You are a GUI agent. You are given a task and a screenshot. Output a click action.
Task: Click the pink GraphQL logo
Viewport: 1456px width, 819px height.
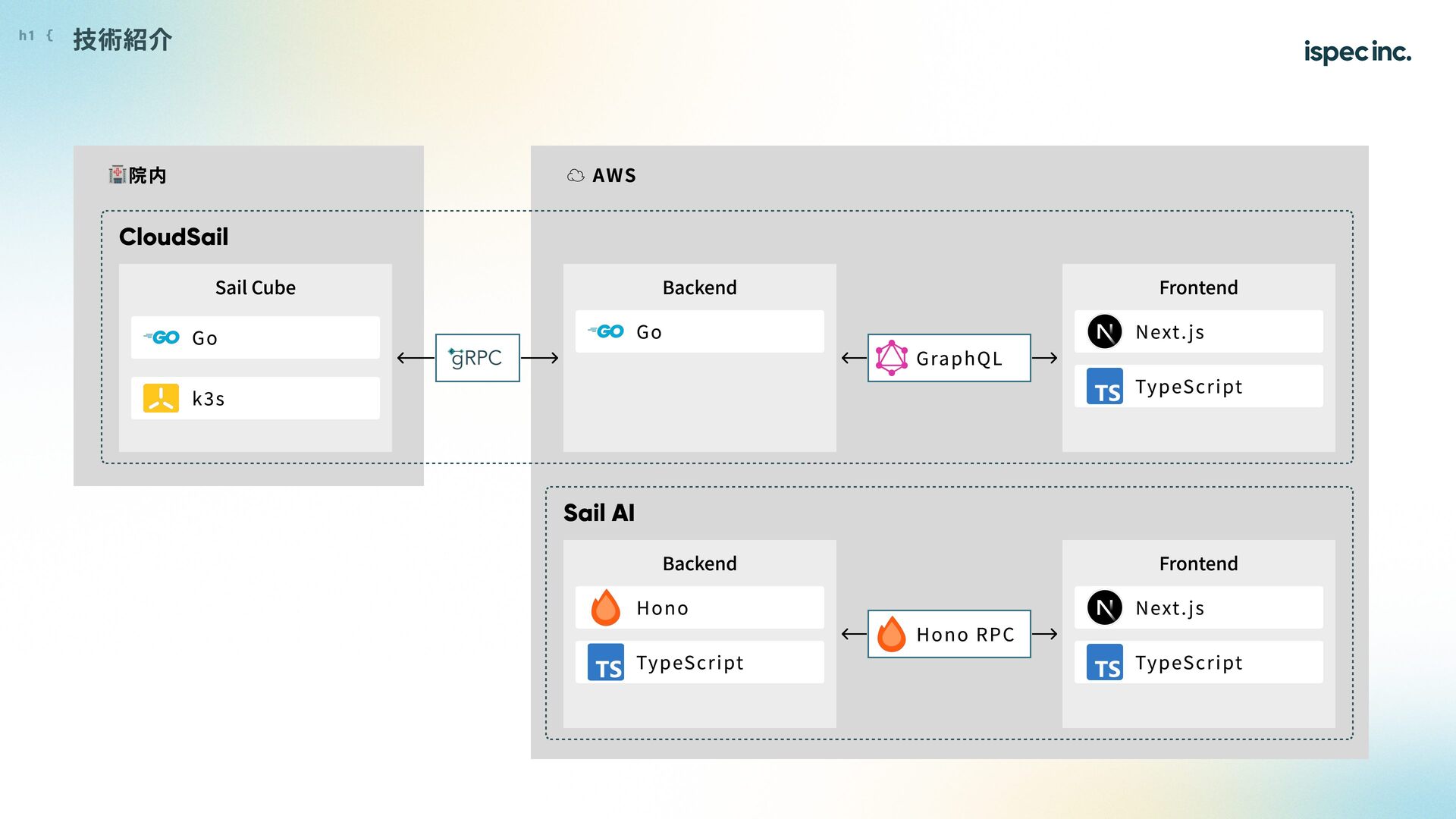pyautogui.click(x=891, y=358)
